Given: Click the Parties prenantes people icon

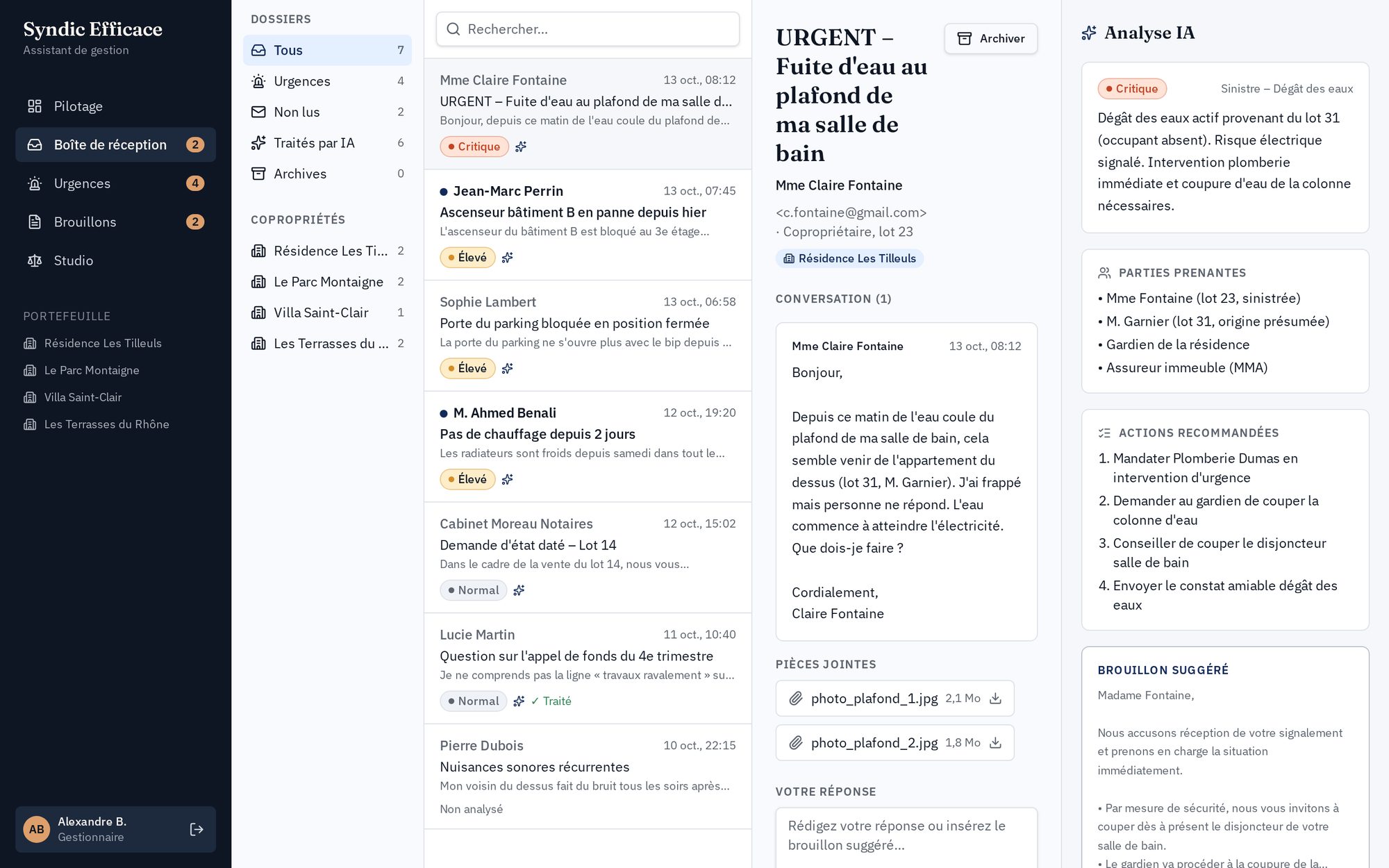Looking at the screenshot, I should 1104,273.
